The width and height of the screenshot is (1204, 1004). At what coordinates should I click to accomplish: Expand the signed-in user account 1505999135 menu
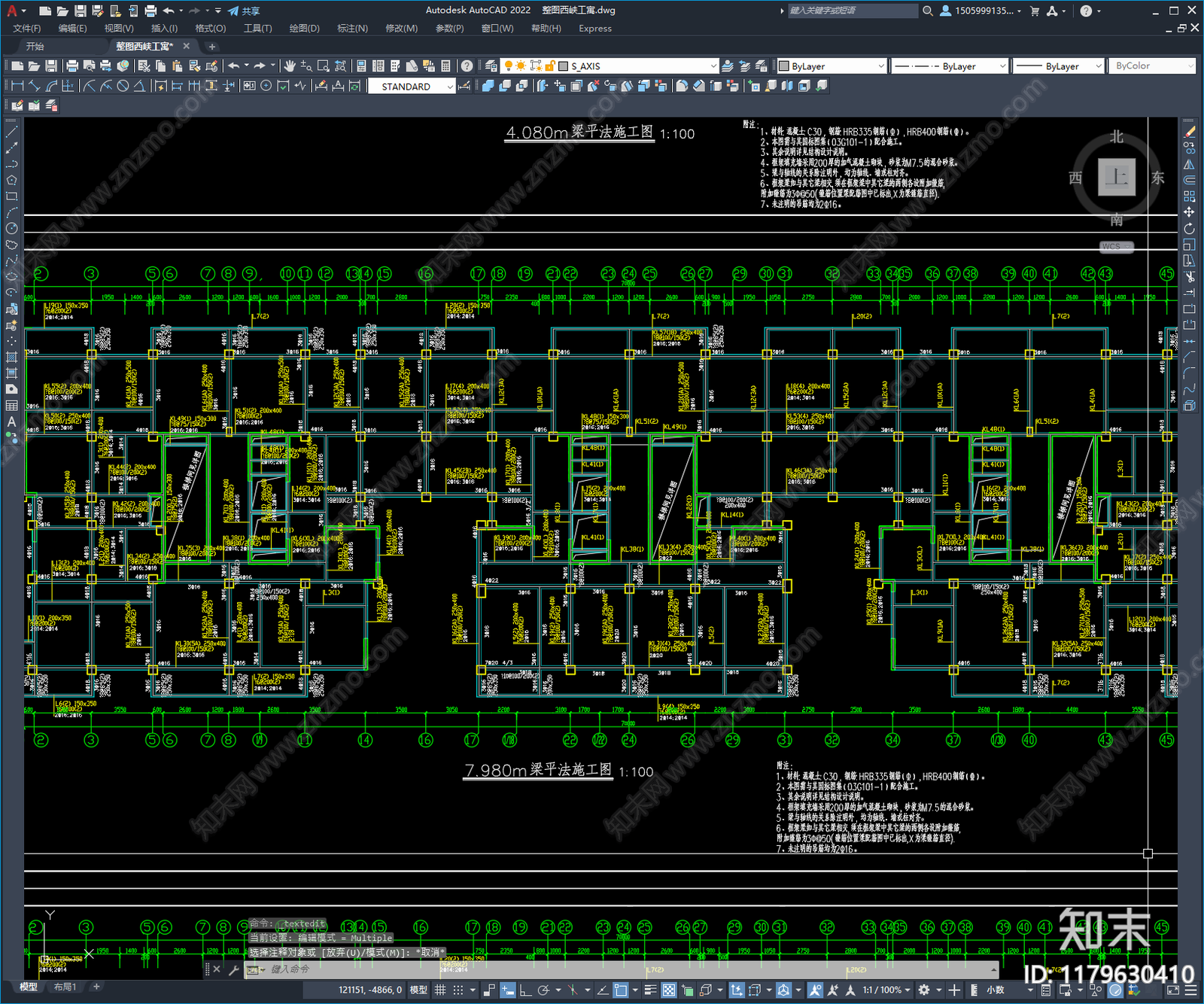(x=981, y=11)
